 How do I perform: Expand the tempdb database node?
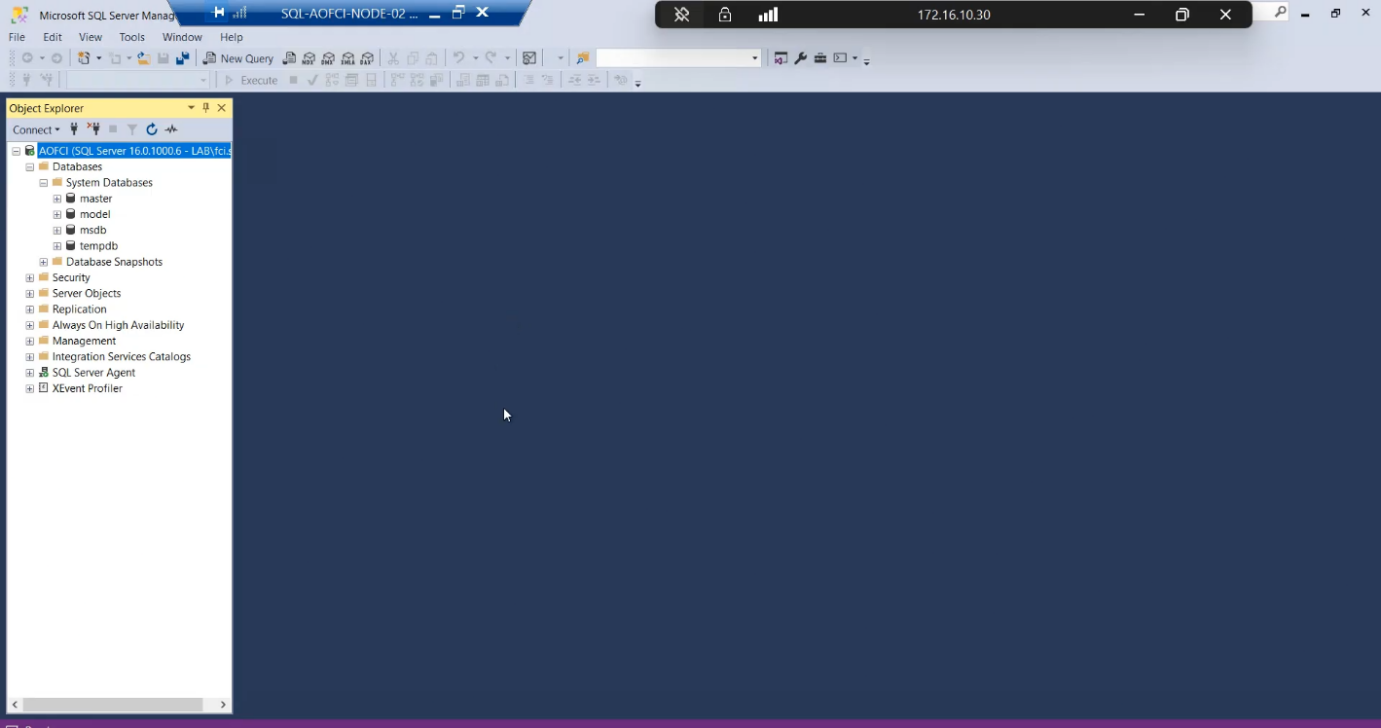click(x=57, y=246)
